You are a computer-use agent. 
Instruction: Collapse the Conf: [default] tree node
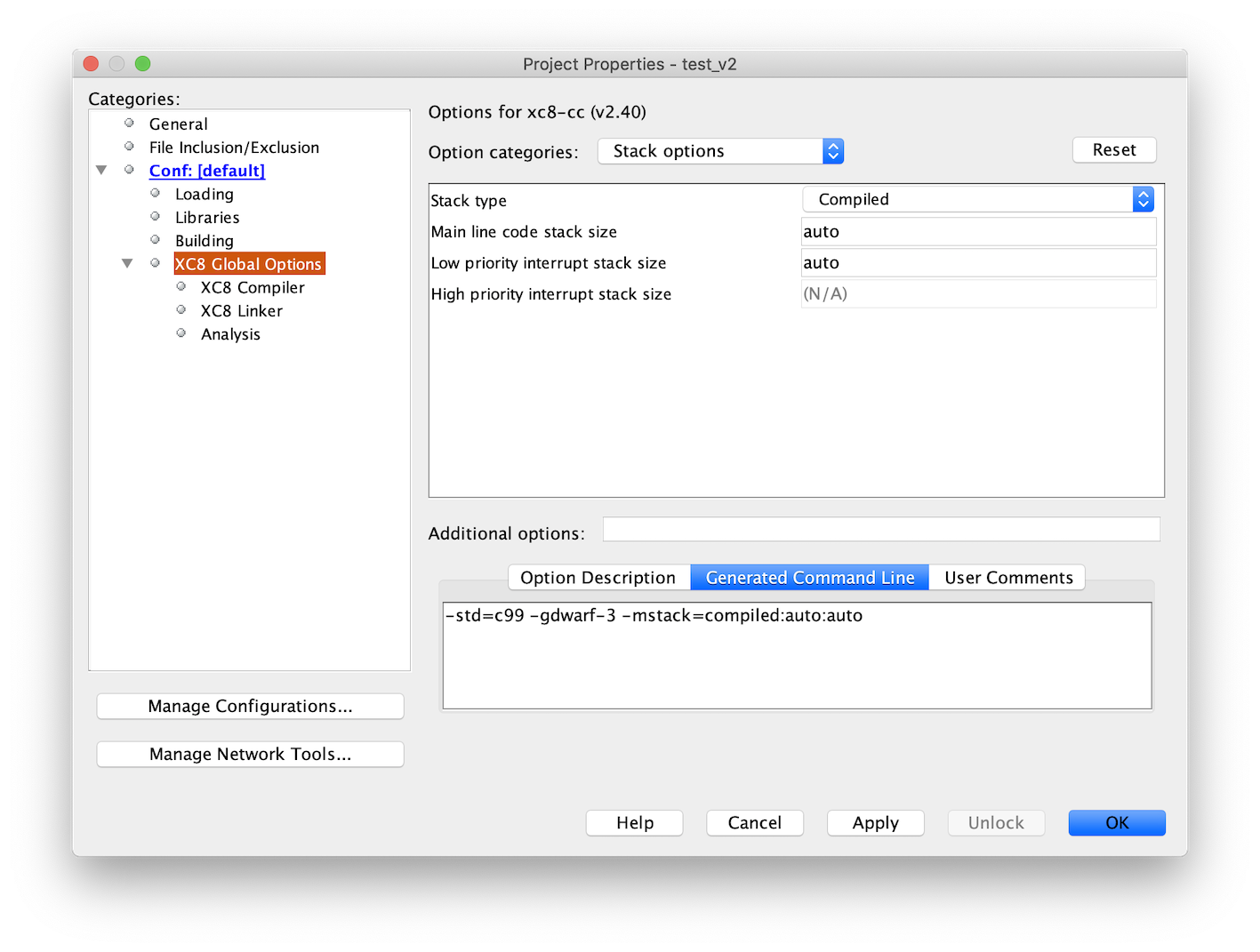(101, 170)
